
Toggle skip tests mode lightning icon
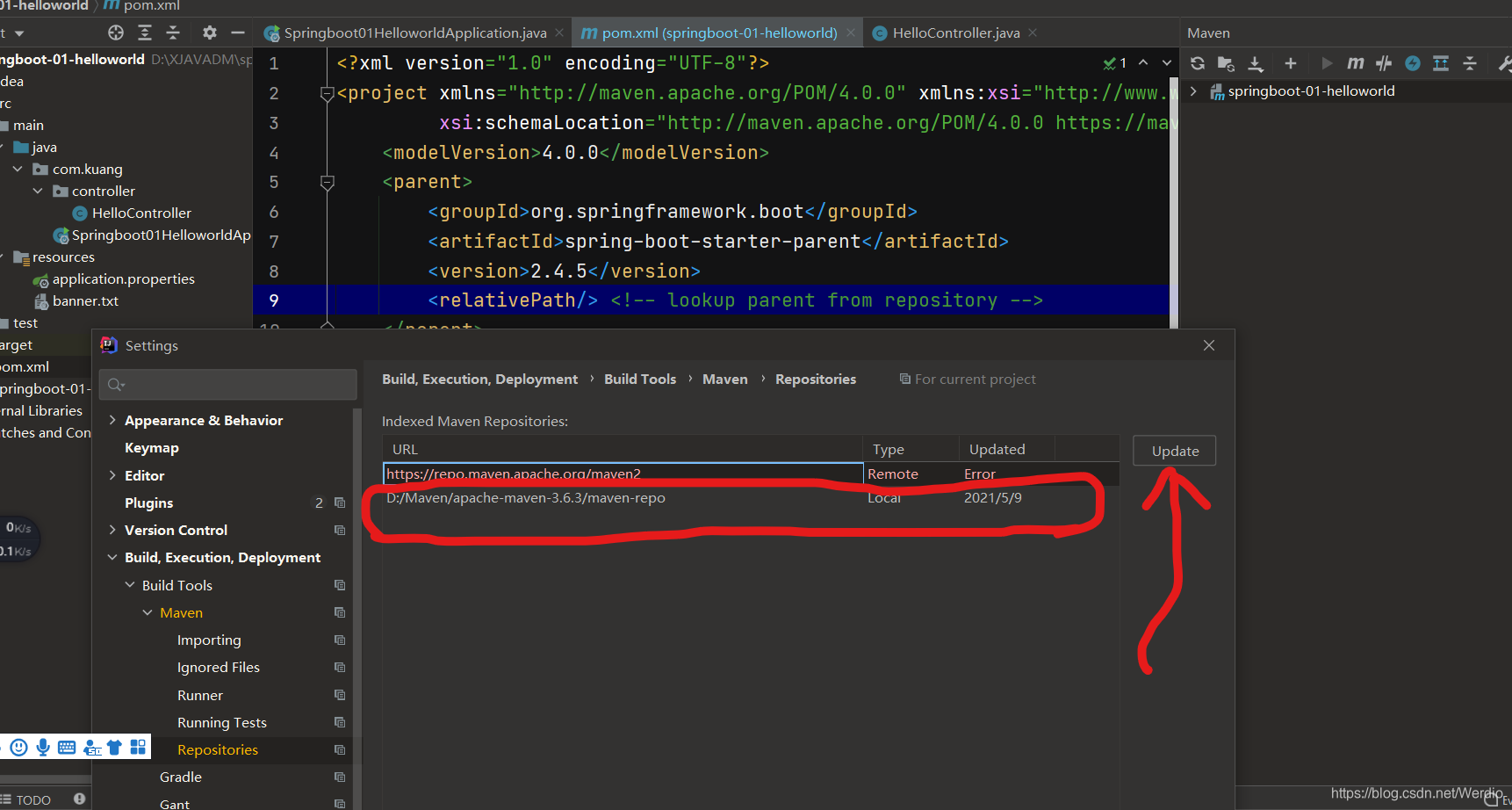click(x=1413, y=63)
